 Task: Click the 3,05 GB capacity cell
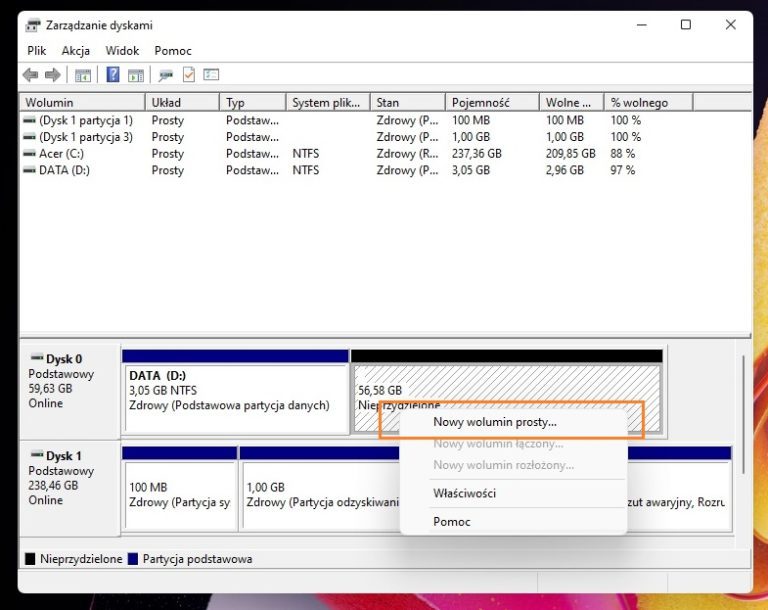click(471, 170)
